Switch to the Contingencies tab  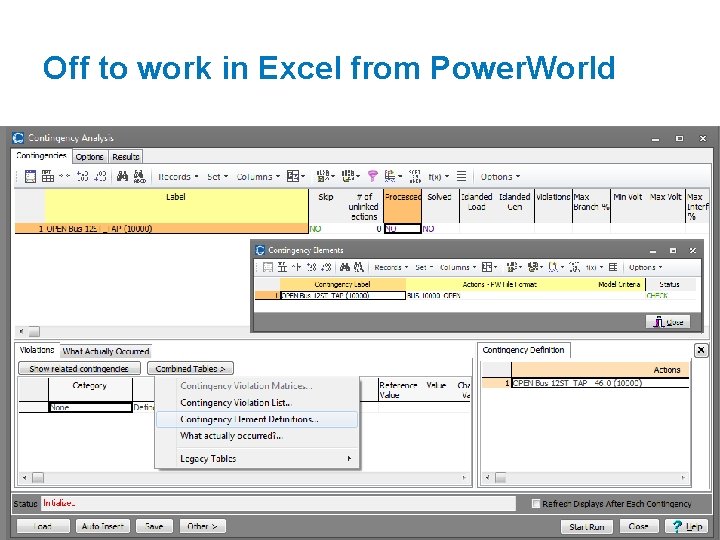pos(41,156)
